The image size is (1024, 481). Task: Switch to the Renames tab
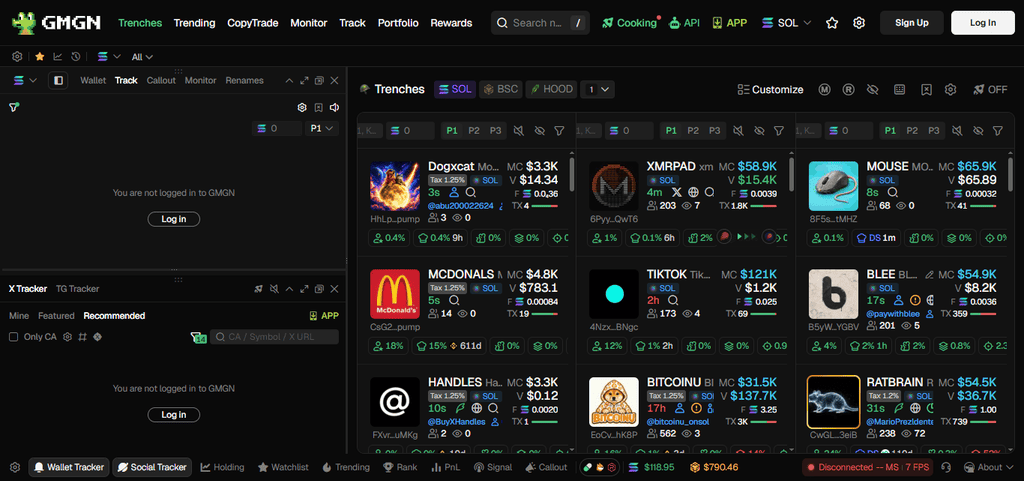[x=244, y=80]
